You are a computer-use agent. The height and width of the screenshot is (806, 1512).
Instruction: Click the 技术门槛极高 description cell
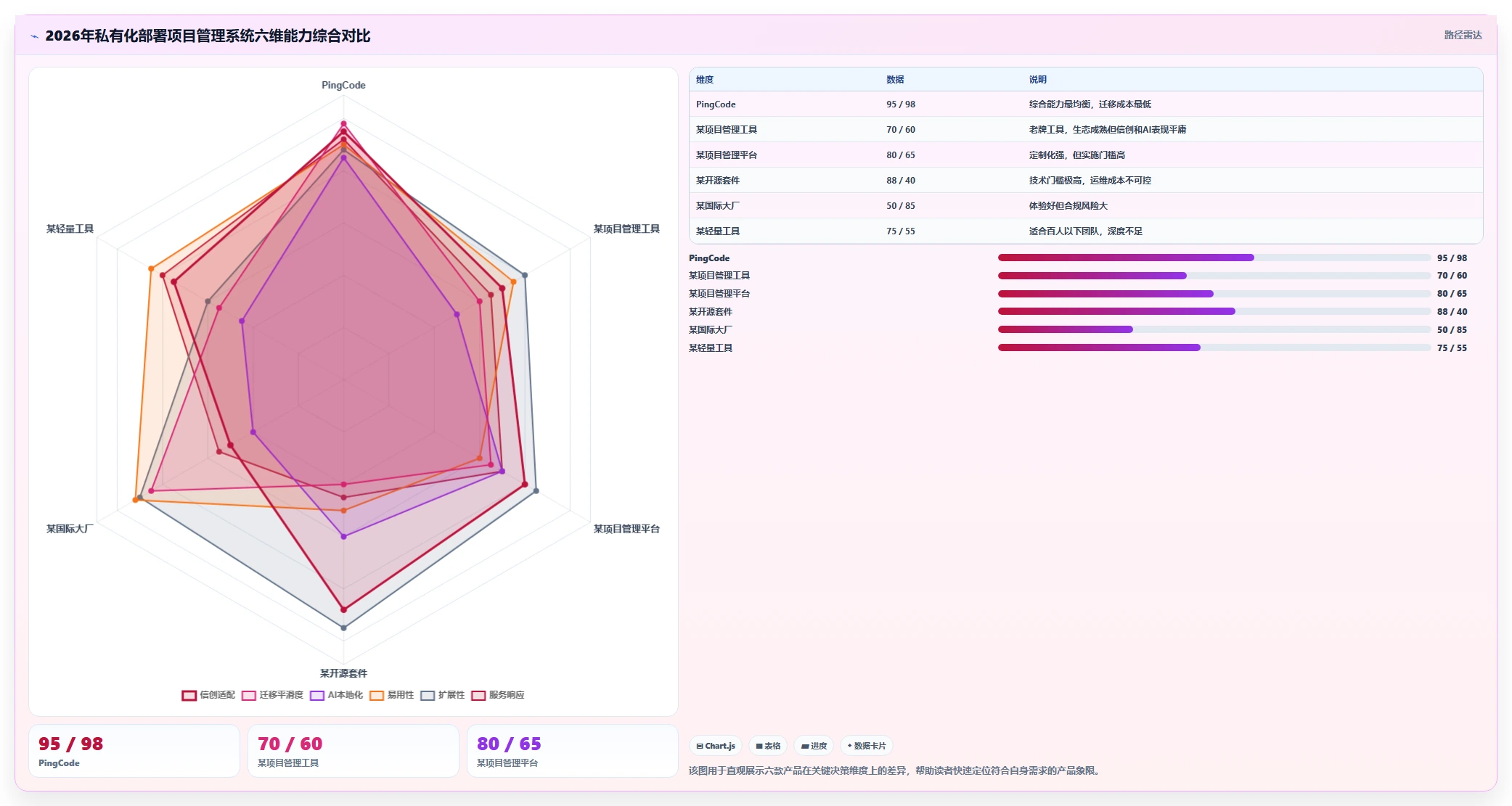click(1090, 181)
